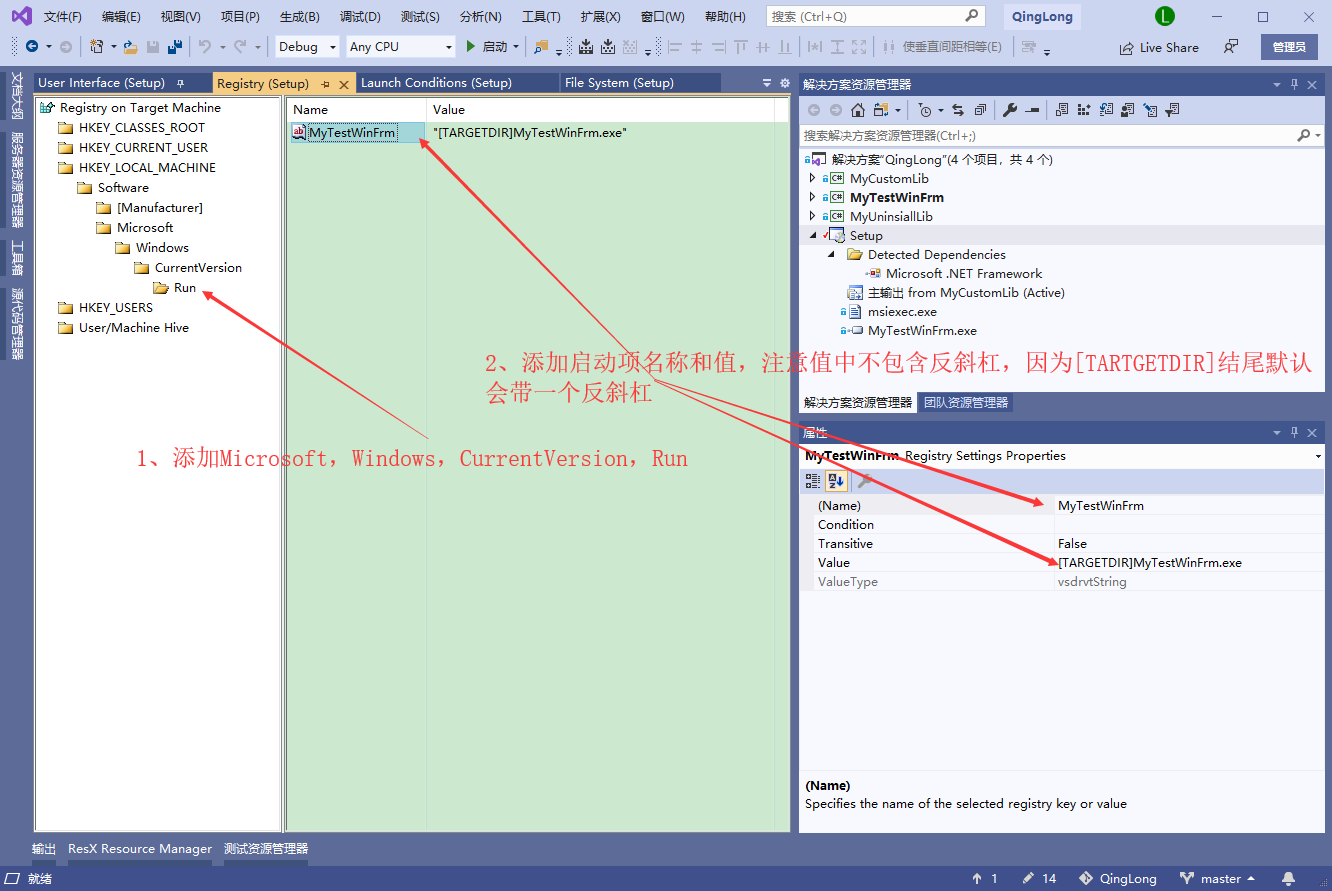The height and width of the screenshot is (891, 1332).
Task: Open the 输出 panel tab
Action: pyautogui.click(x=44, y=849)
